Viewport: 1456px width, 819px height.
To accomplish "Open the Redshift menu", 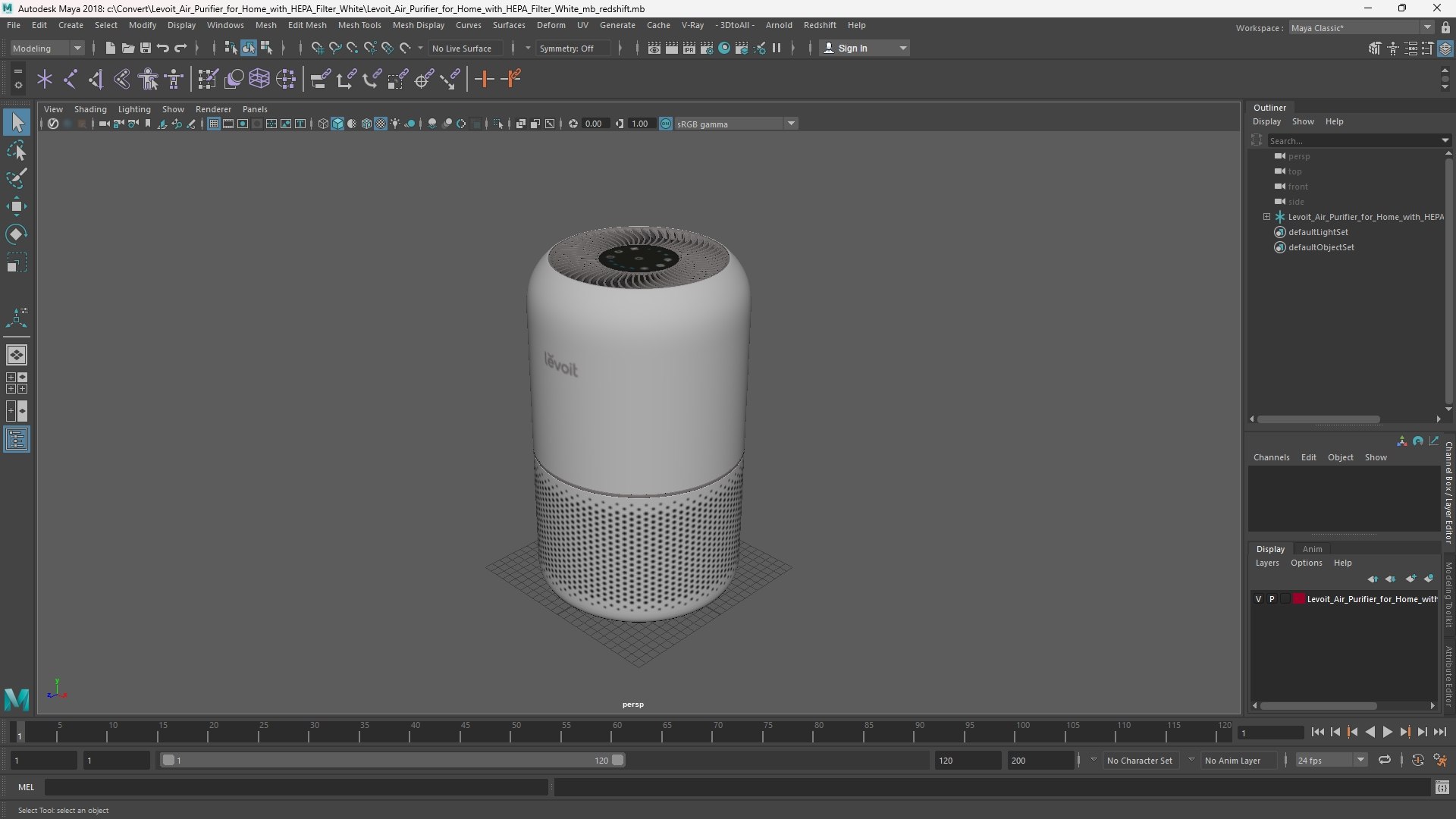I will pos(820,25).
